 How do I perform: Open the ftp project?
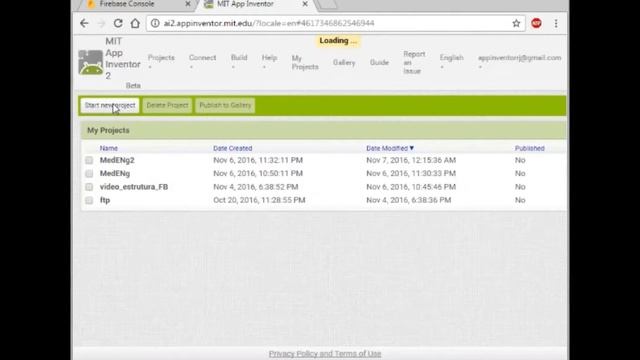tap(105, 200)
